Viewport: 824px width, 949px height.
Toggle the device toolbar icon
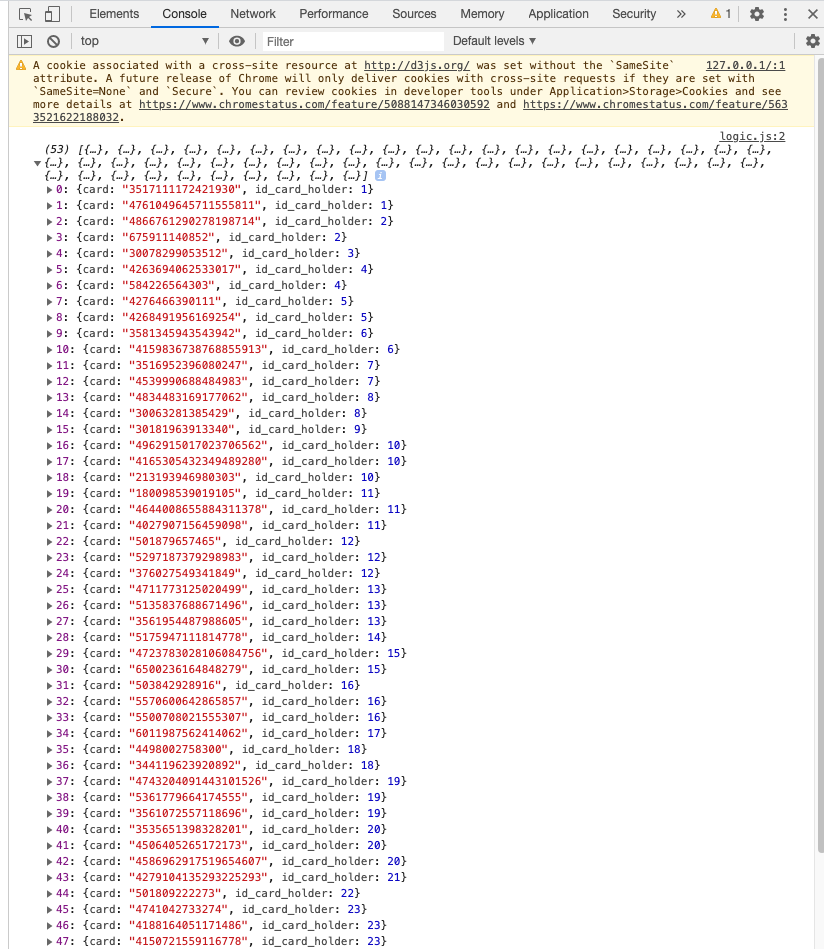53,14
